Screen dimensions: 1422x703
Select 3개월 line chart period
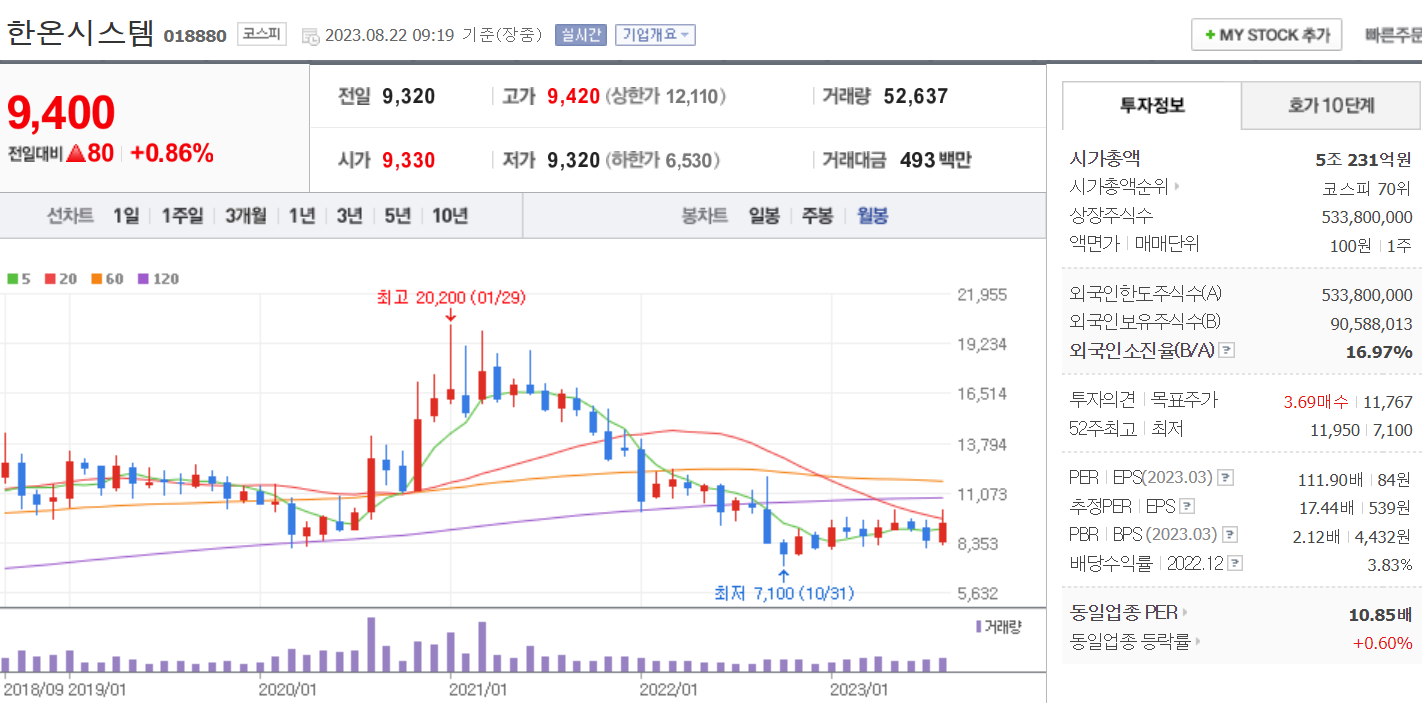click(246, 216)
